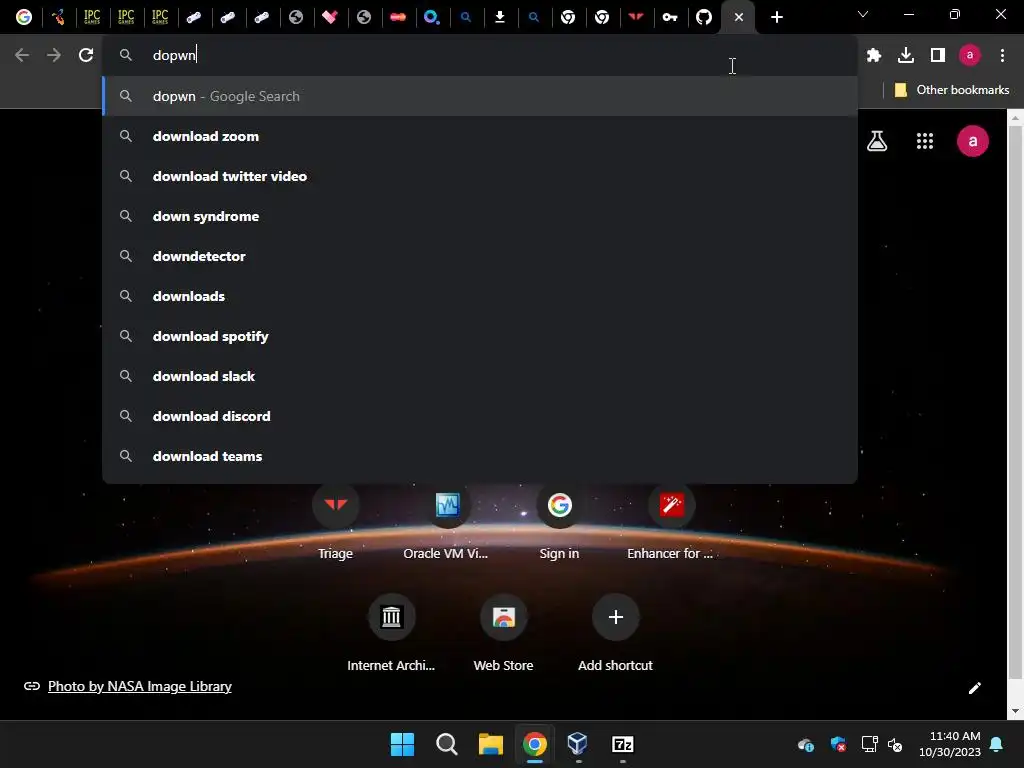1024x768 pixels.
Task: Pick the 'download slack' suggestion
Action: tap(480, 376)
